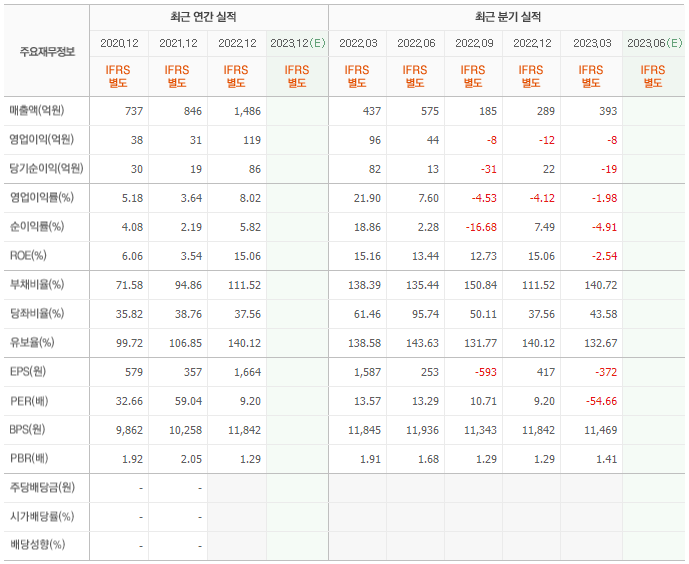Click the 당기순이익(억원) row label

[x=47, y=168]
